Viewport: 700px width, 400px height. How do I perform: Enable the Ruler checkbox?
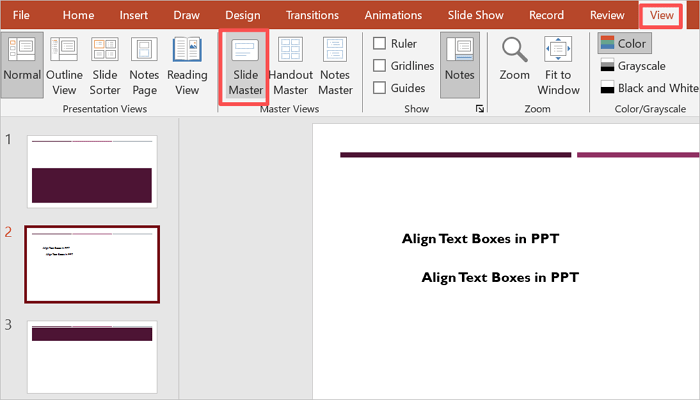379,43
